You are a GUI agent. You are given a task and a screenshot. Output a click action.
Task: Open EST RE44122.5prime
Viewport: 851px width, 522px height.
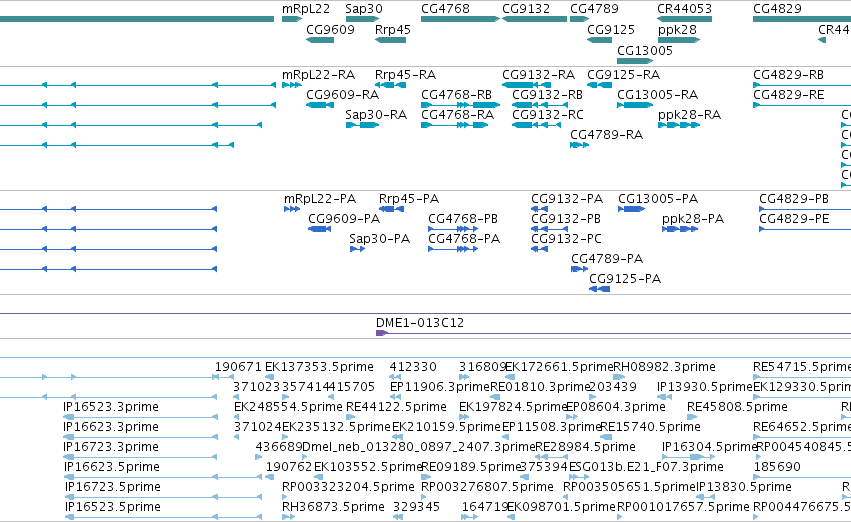point(350,417)
